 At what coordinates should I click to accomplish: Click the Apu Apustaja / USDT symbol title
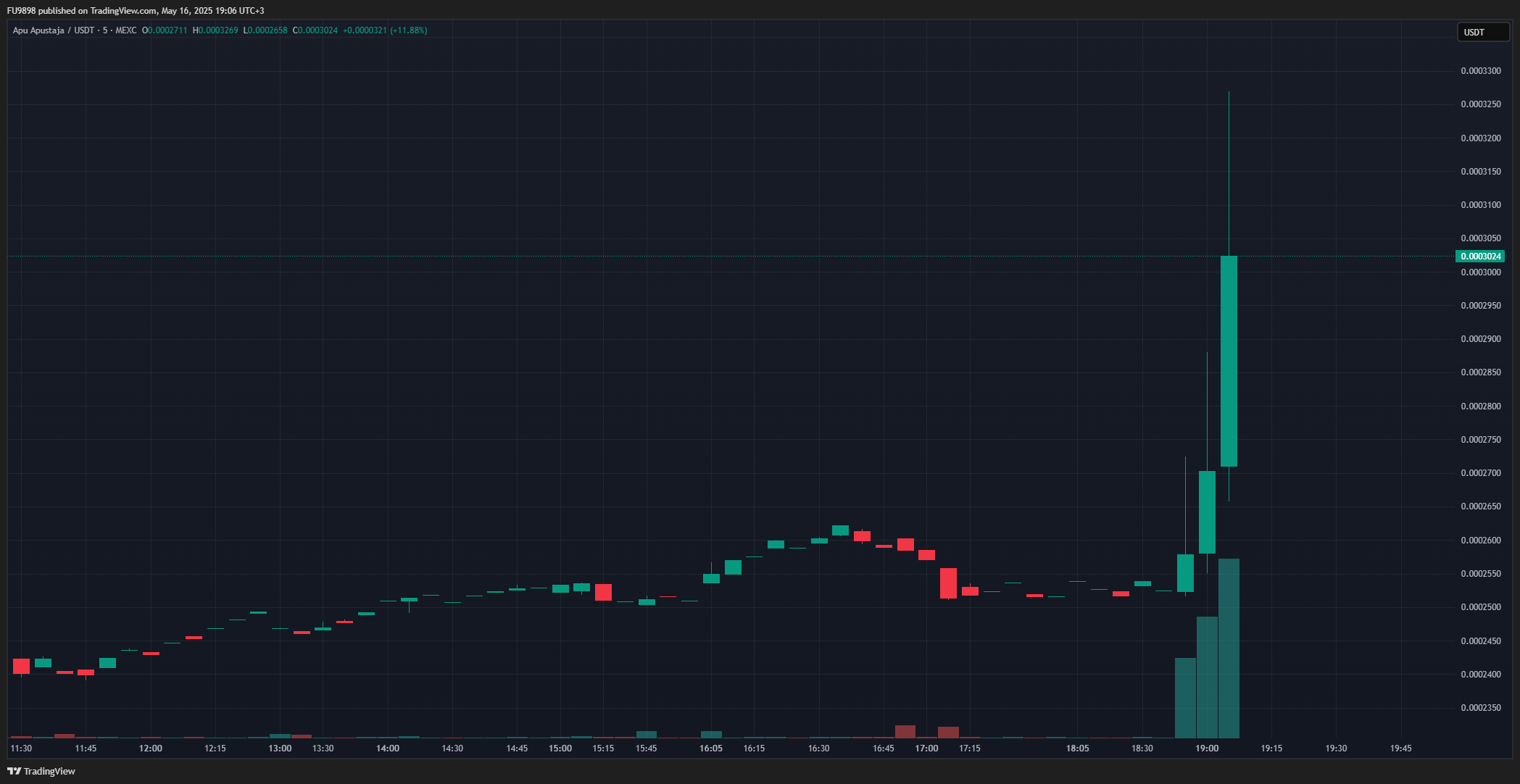(54, 30)
